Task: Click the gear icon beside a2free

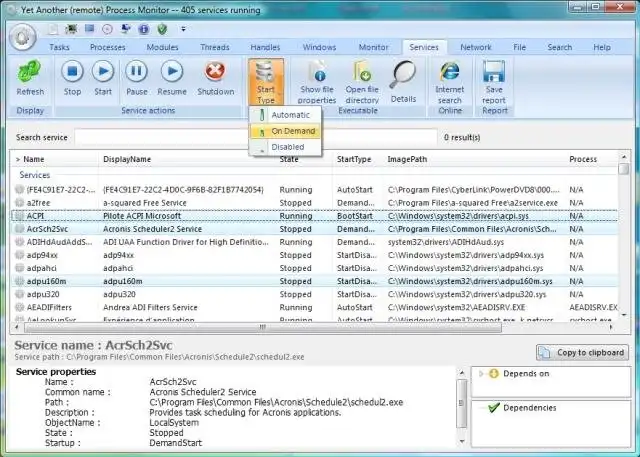Action: (19, 203)
